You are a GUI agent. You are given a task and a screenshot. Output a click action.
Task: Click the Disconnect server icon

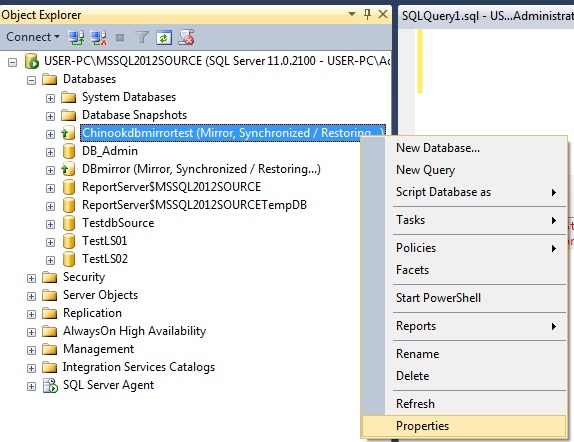[x=98, y=37]
